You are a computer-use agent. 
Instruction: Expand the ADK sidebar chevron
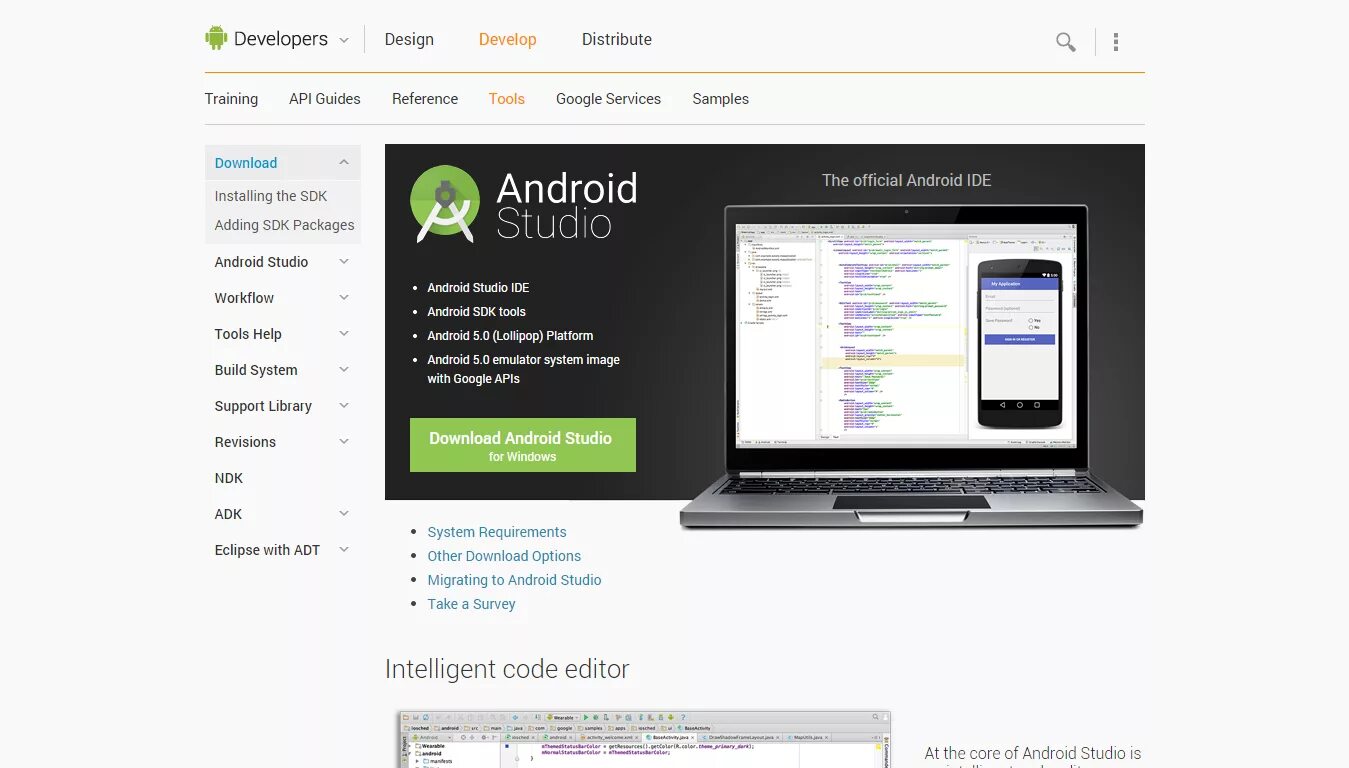pos(344,514)
